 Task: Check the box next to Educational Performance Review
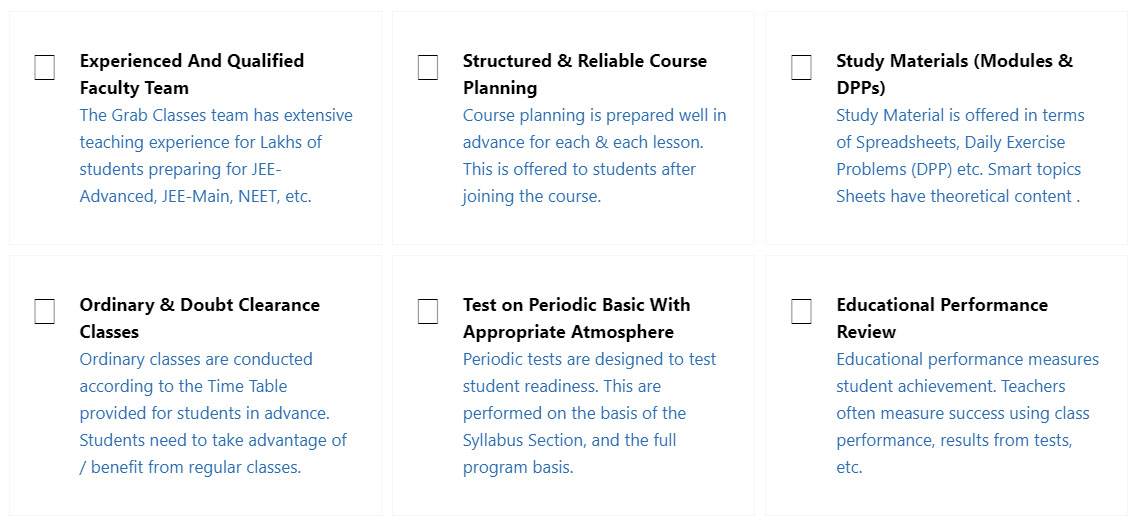point(801,312)
